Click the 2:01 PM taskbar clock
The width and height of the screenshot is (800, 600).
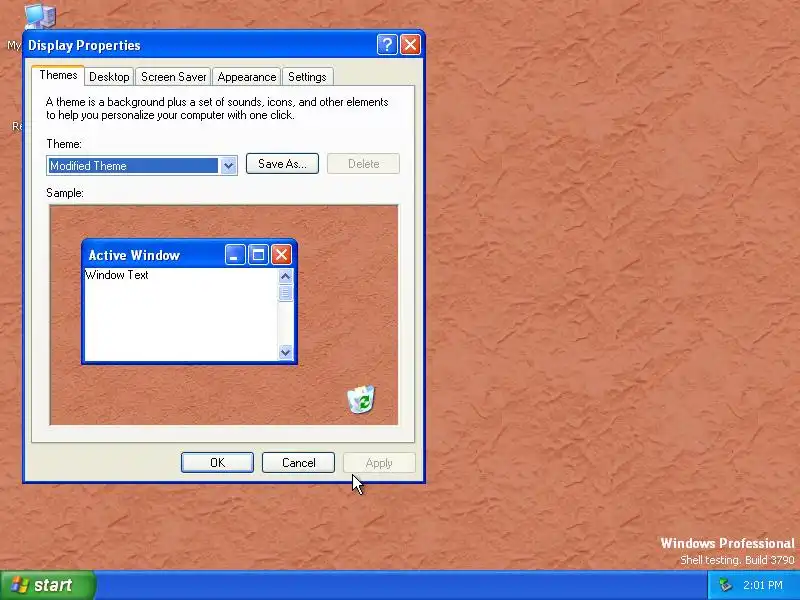(763, 585)
